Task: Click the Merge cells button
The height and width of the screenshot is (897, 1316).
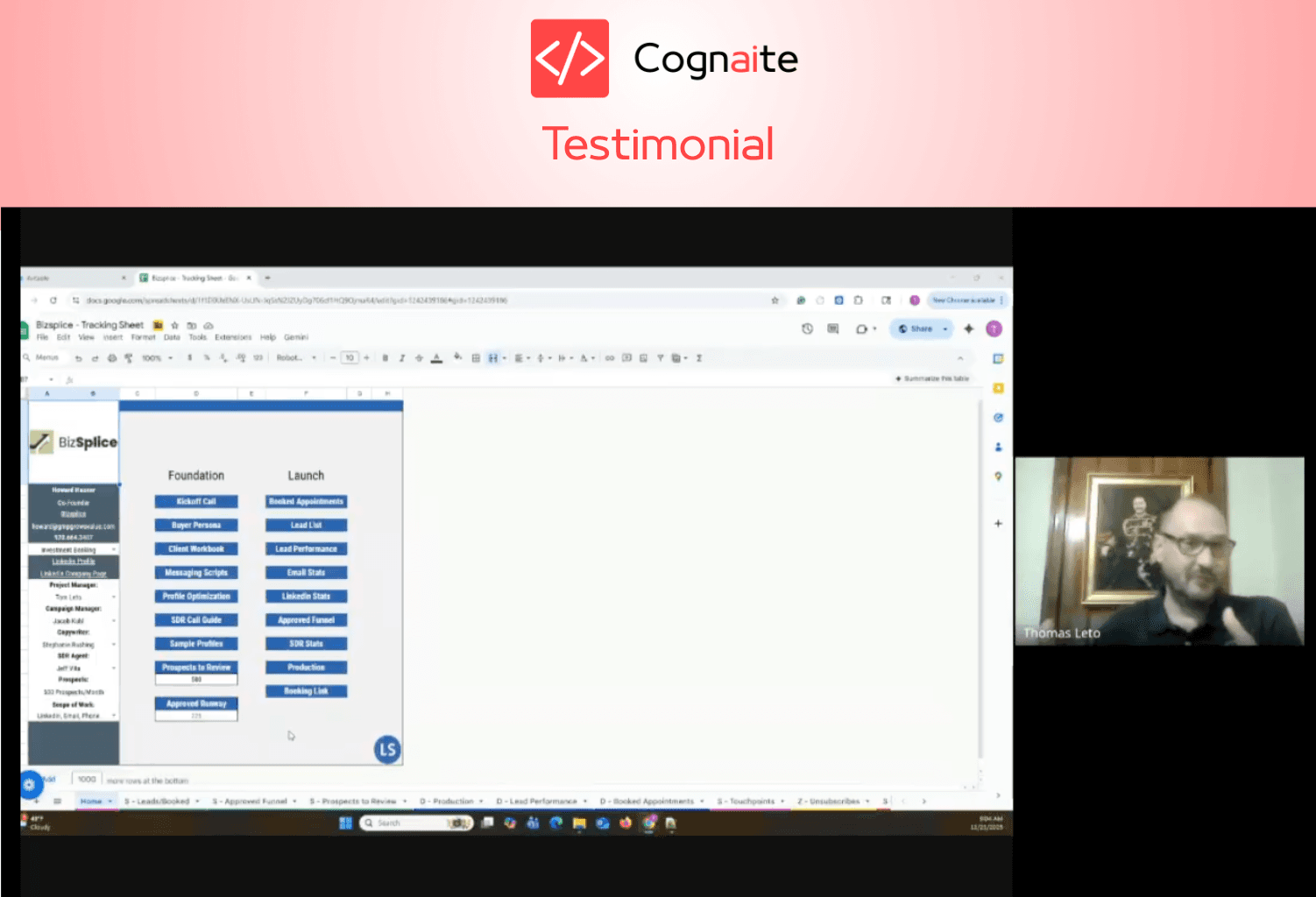Action: pos(493,358)
